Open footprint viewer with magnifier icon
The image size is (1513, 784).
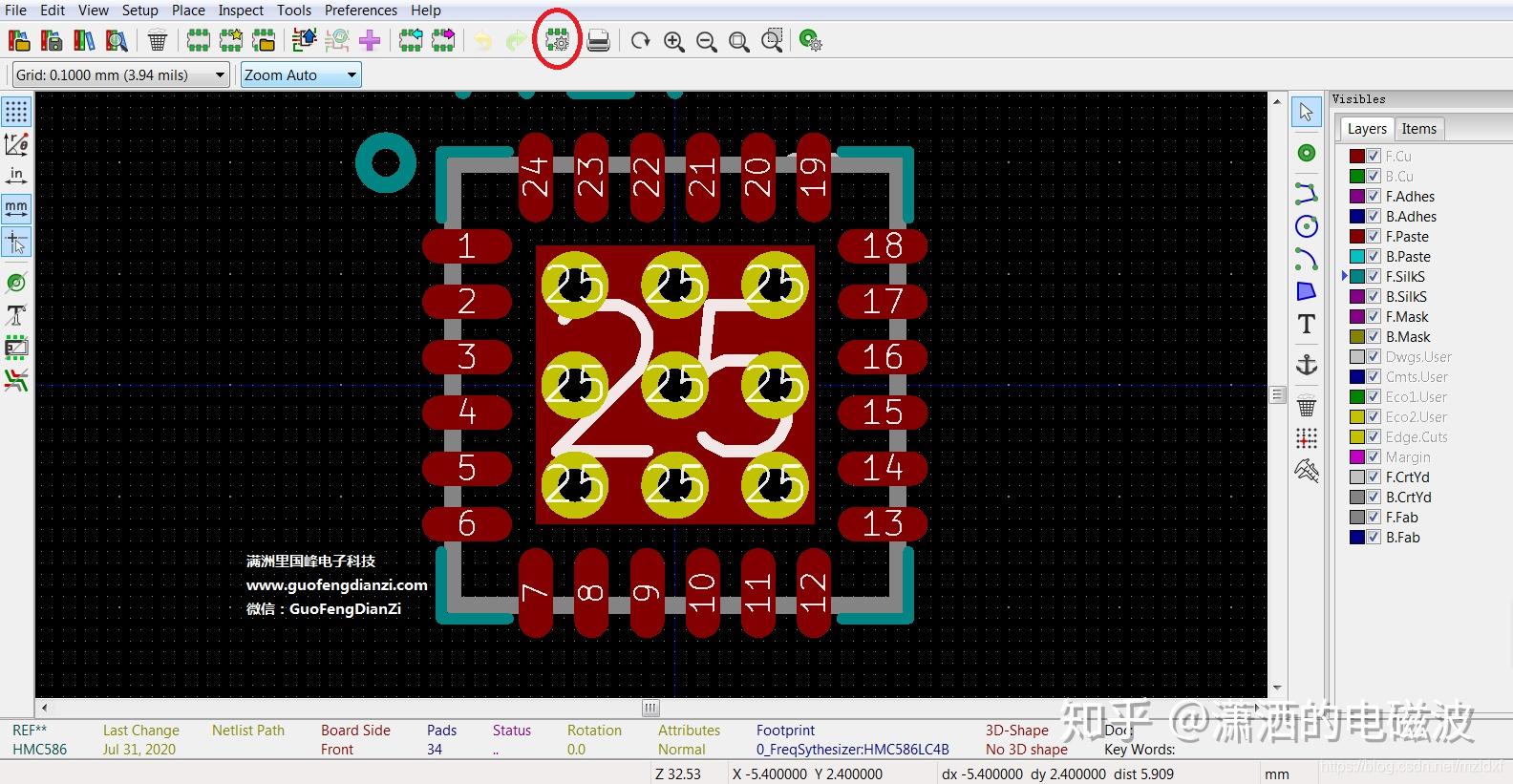pyautogui.click(x=117, y=40)
